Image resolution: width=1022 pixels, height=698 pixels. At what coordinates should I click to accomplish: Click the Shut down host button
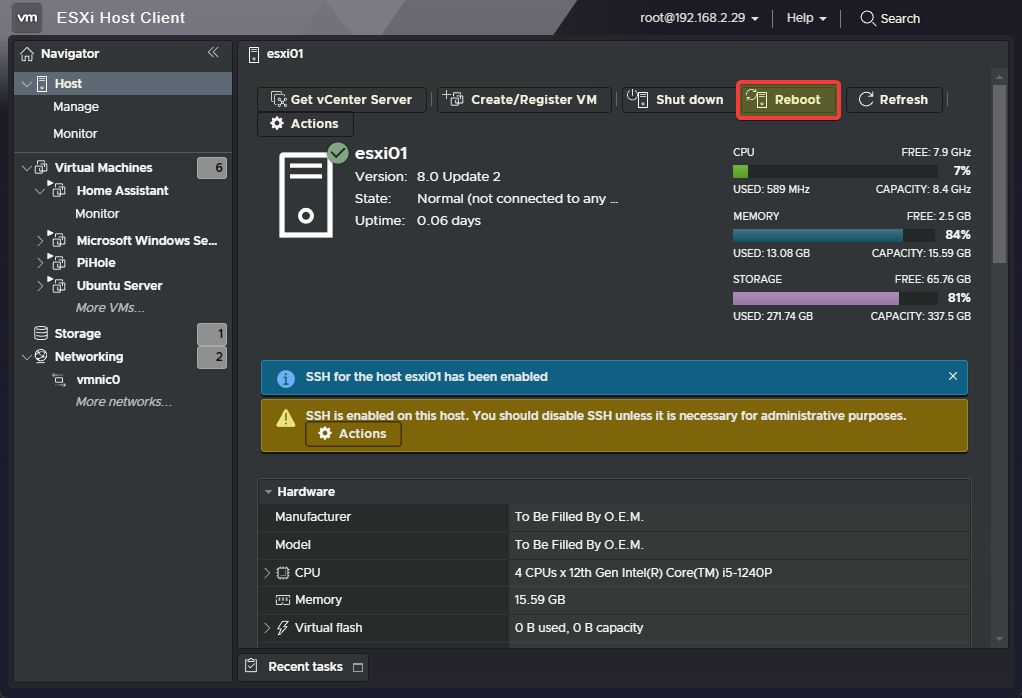pyautogui.click(x=679, y=100)
